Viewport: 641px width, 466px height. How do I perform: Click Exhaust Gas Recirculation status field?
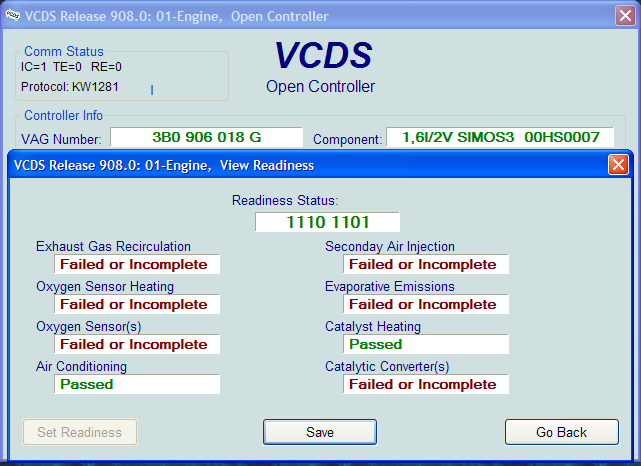137,264
